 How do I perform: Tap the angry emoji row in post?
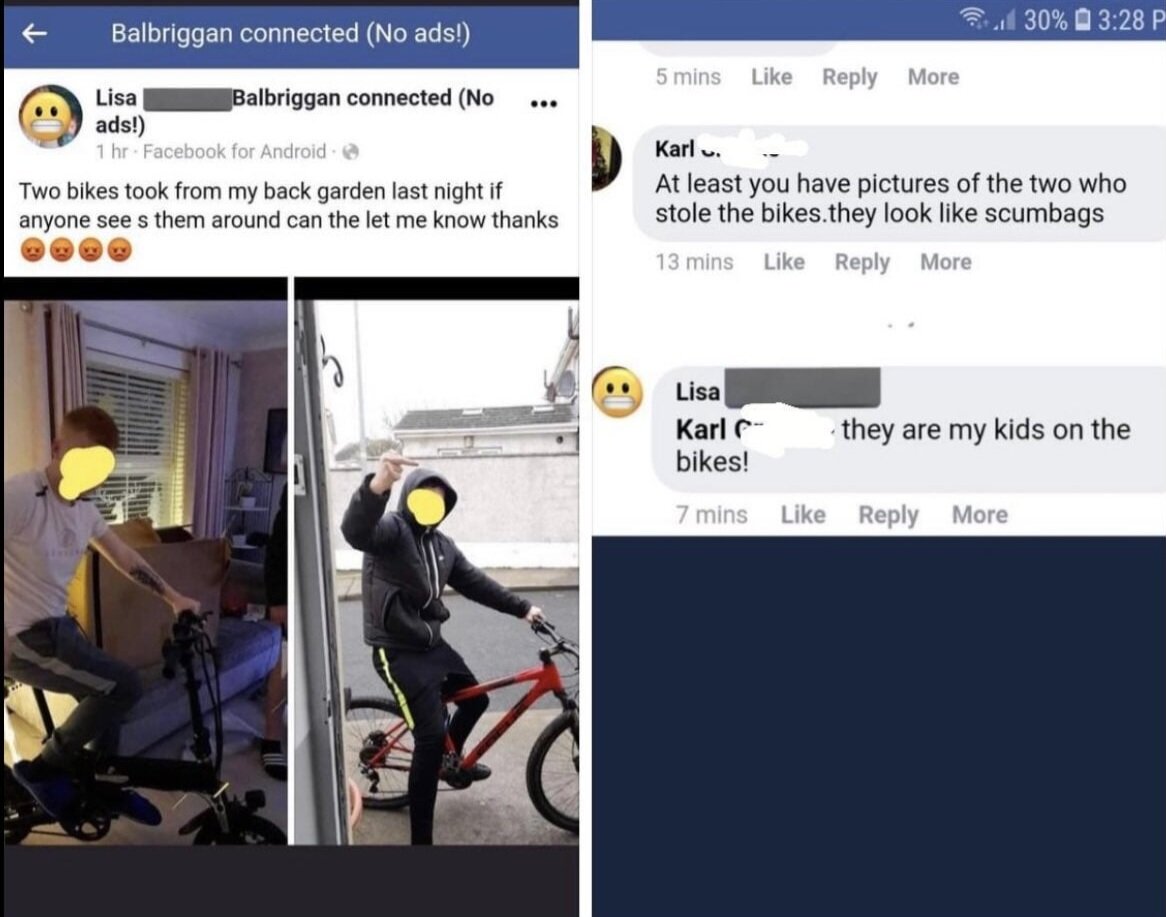tap(76, 250)
